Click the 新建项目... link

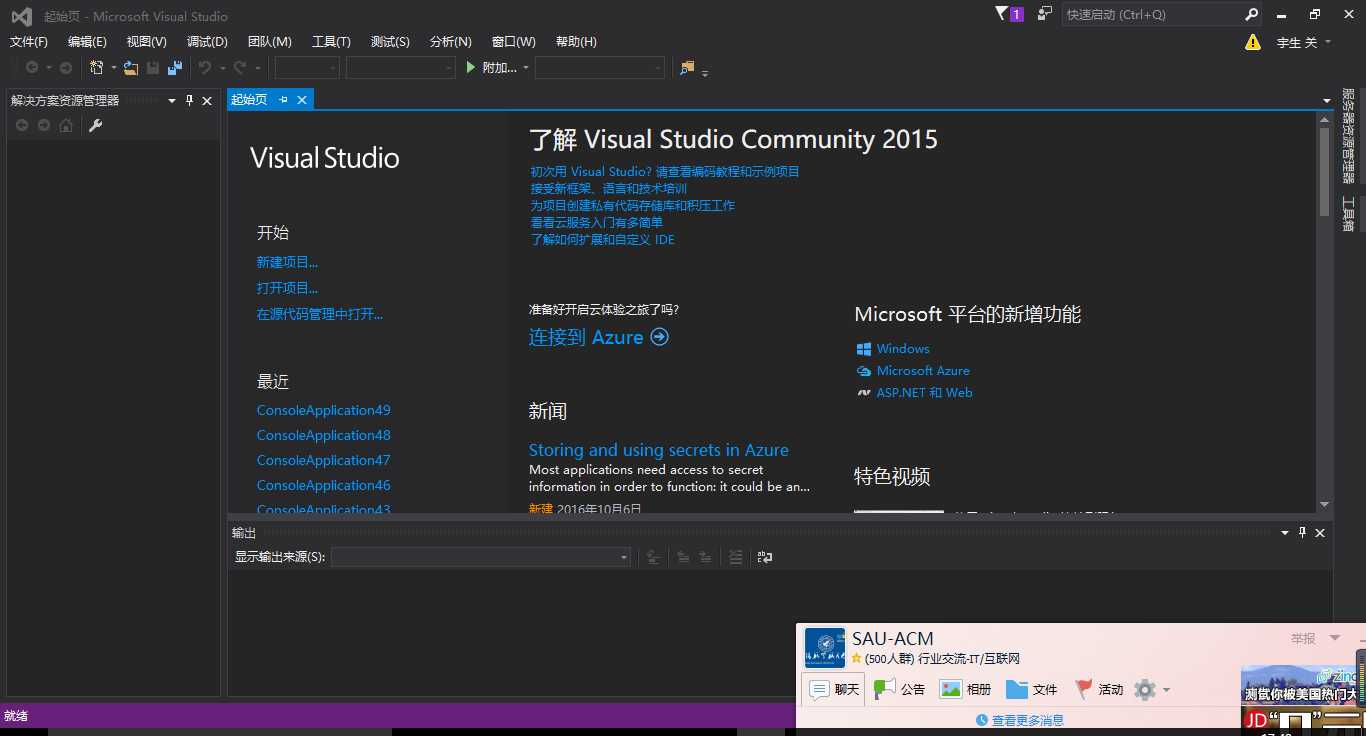point(287,262)
